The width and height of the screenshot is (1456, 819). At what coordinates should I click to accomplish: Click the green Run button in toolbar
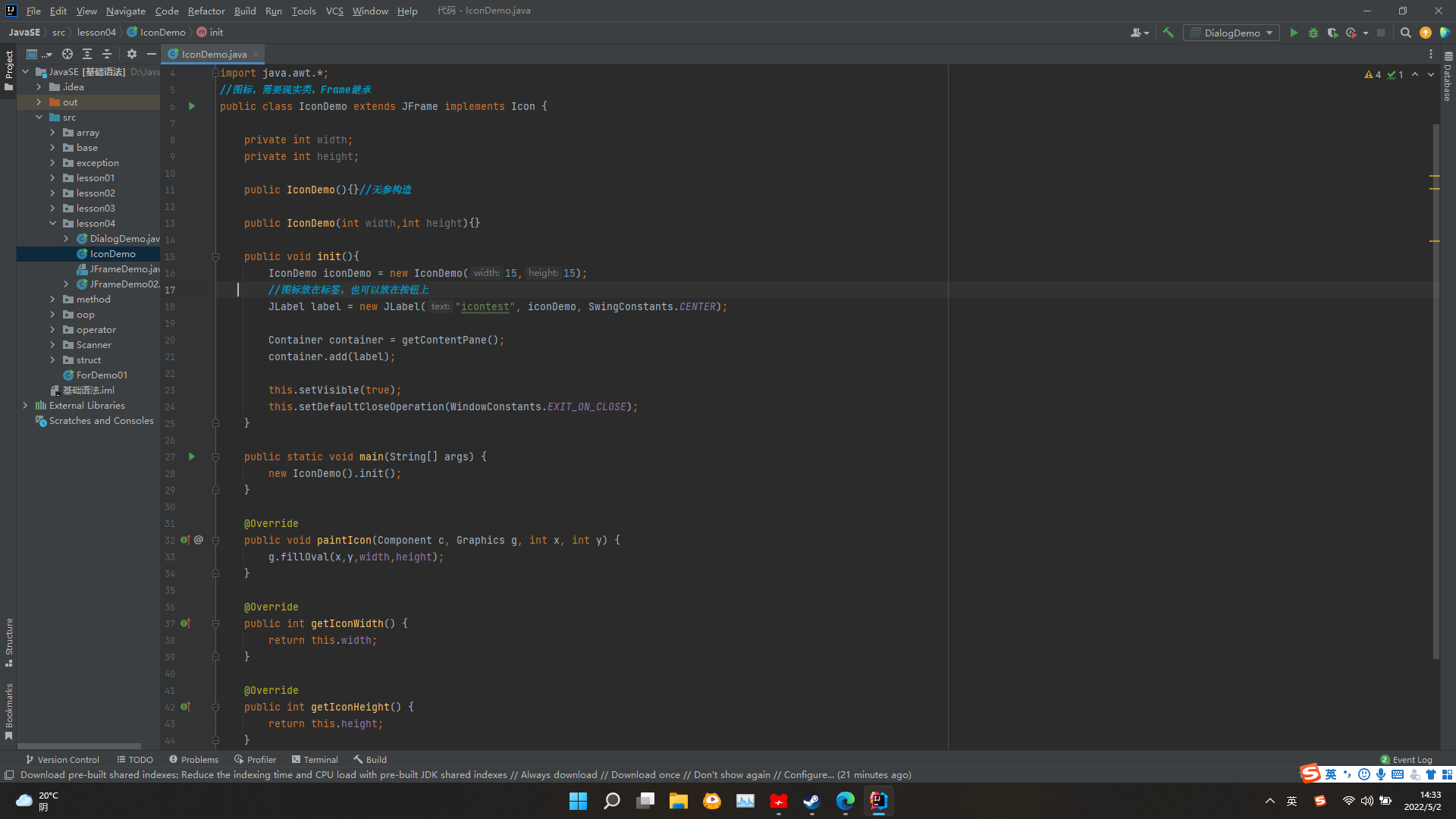point(1294,33)
